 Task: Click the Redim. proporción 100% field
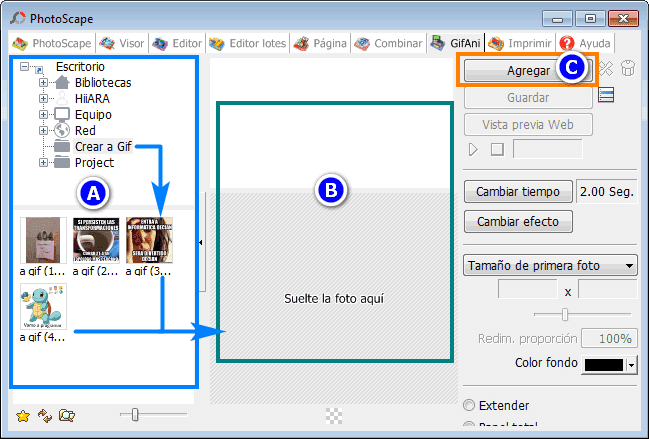[x=609, y=338]
